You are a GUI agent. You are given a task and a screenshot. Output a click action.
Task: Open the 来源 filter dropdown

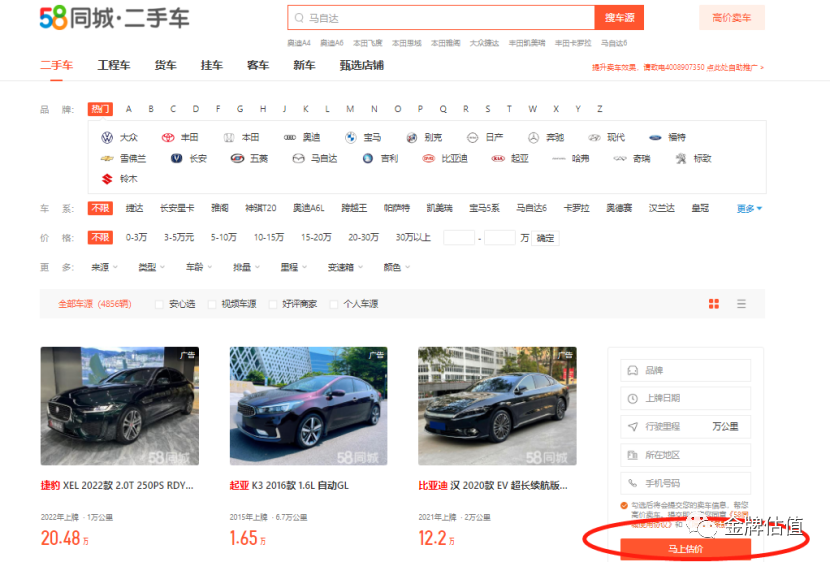104,267
